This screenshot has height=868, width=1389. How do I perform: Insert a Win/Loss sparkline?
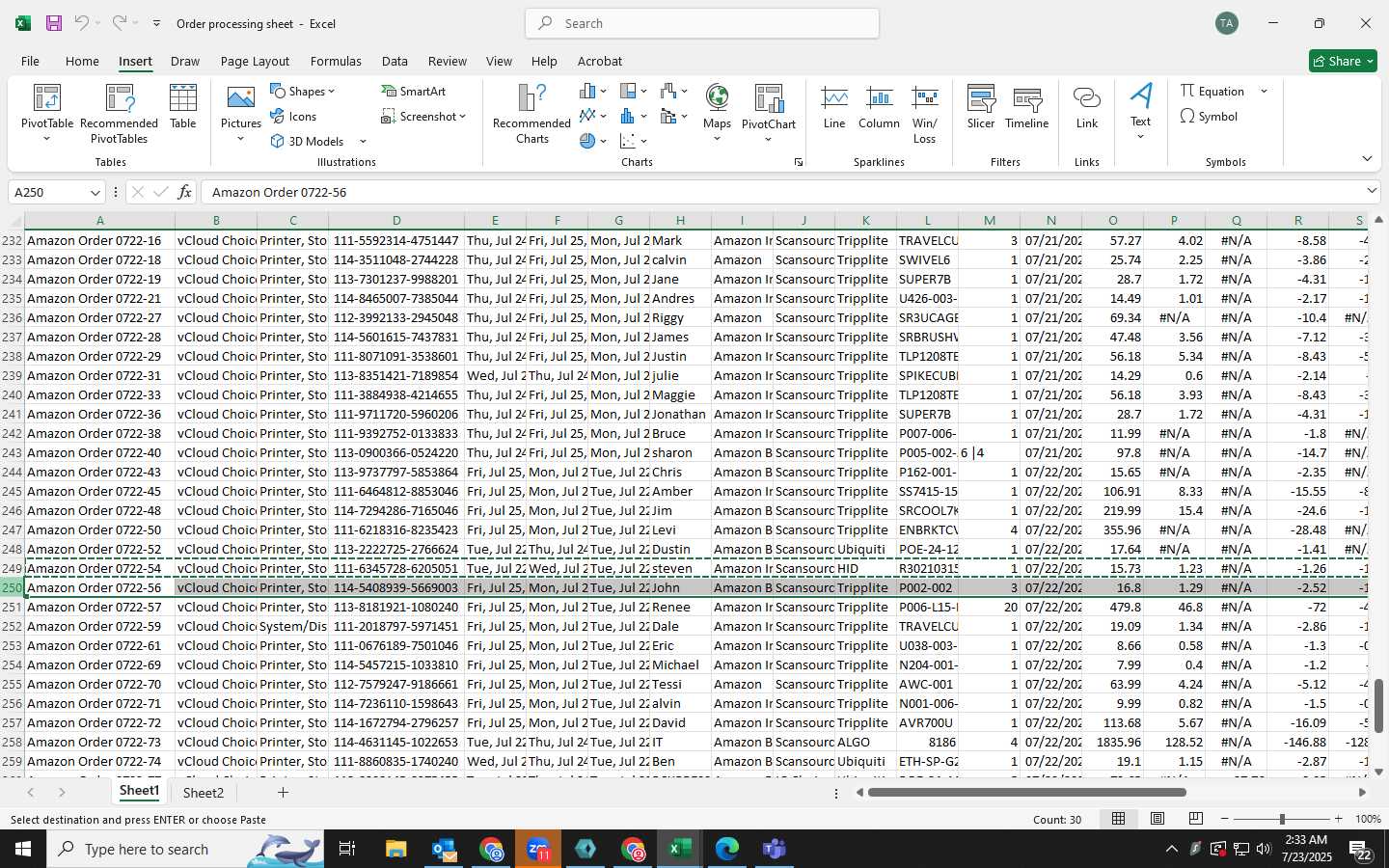pyautogui.click(x=924, y=114)
